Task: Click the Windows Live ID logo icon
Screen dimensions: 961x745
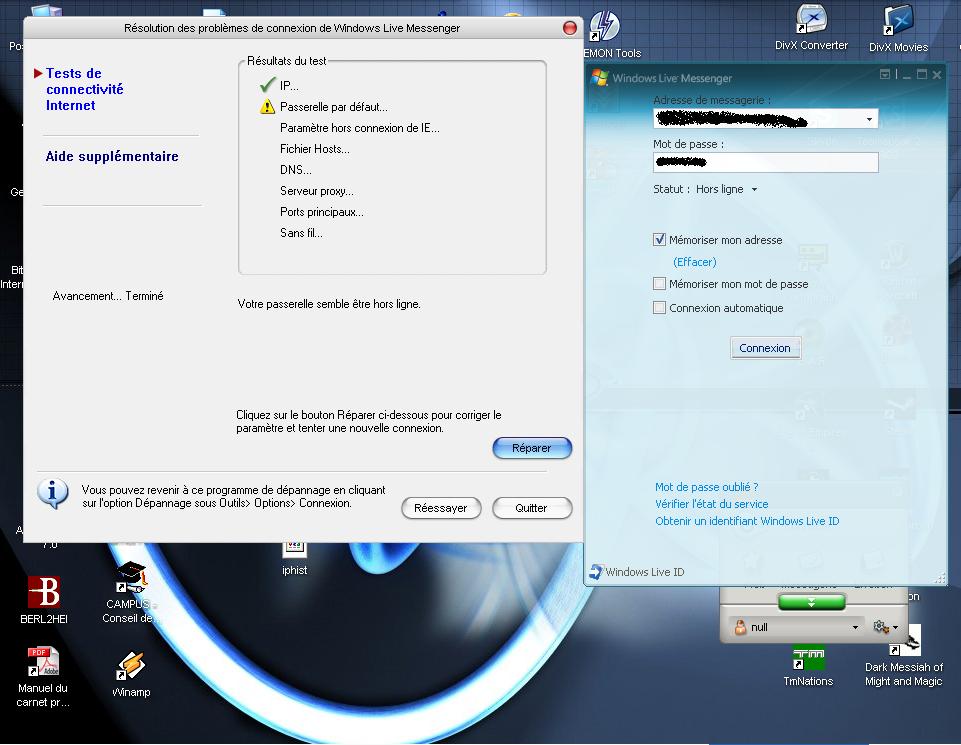Action: [596, 572]
